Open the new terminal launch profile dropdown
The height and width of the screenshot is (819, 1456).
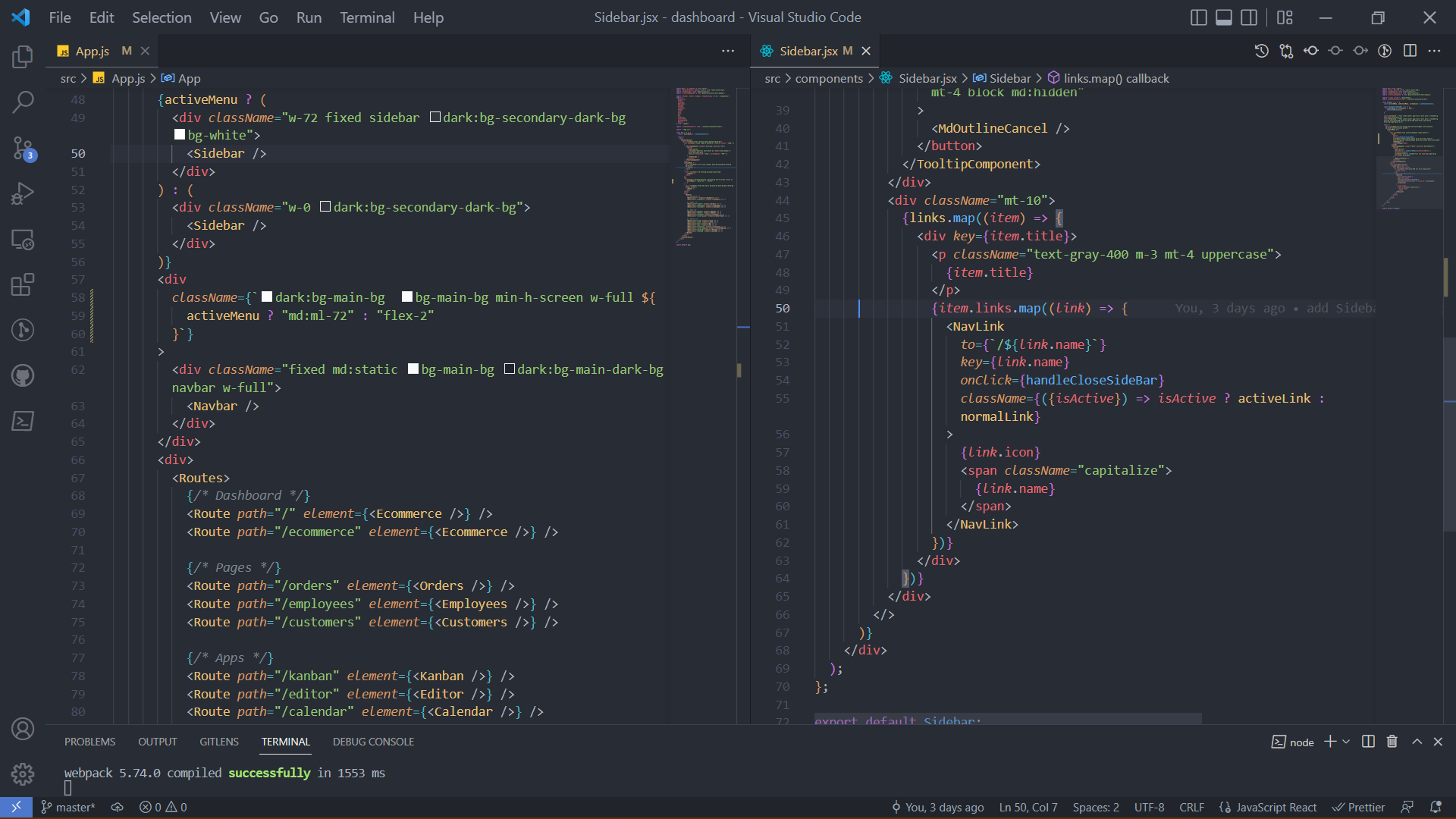pyautogui.click(x=1346, y=742)
